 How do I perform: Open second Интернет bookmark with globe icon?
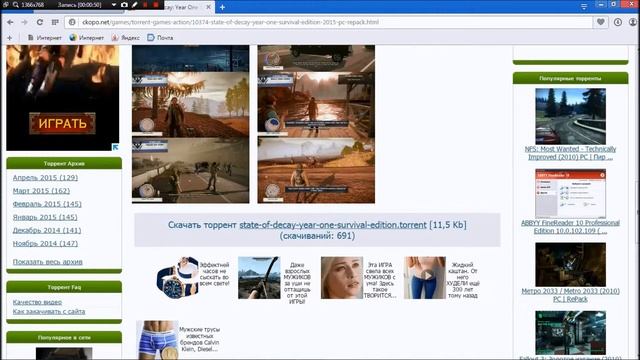[x=87, y=38]
